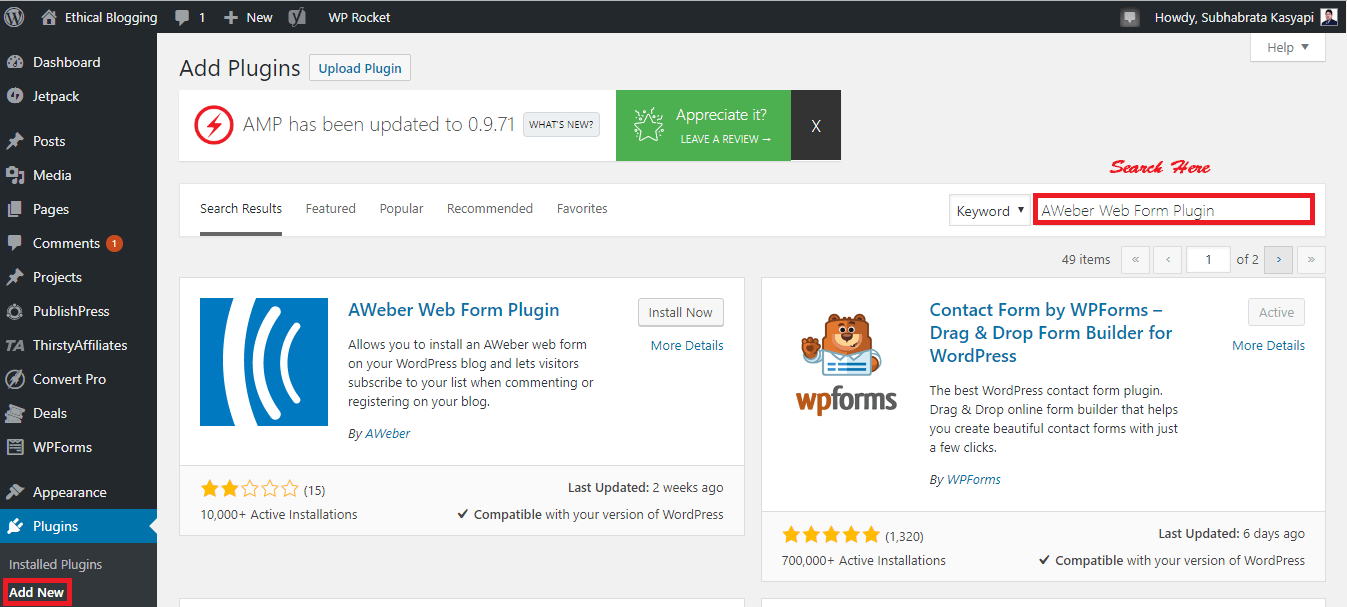The height and width of the screenshot is (607, 1347).
Task: Click the ThirstyAffiliates sidebar icon
Action: pos(18,344)
